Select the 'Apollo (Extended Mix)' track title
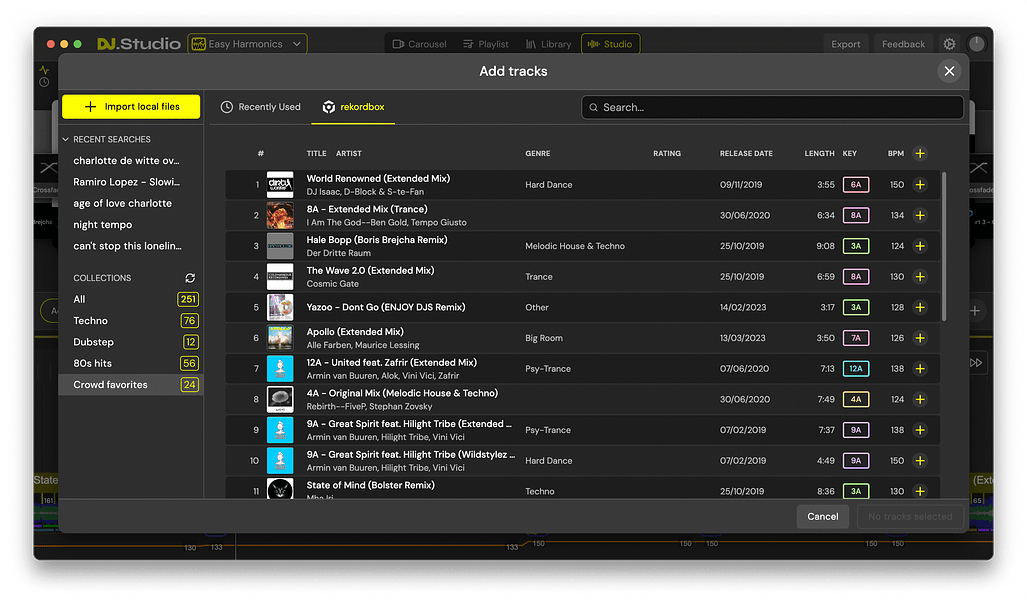This screenshot has height=600, width=1027. tap(355, 332)
